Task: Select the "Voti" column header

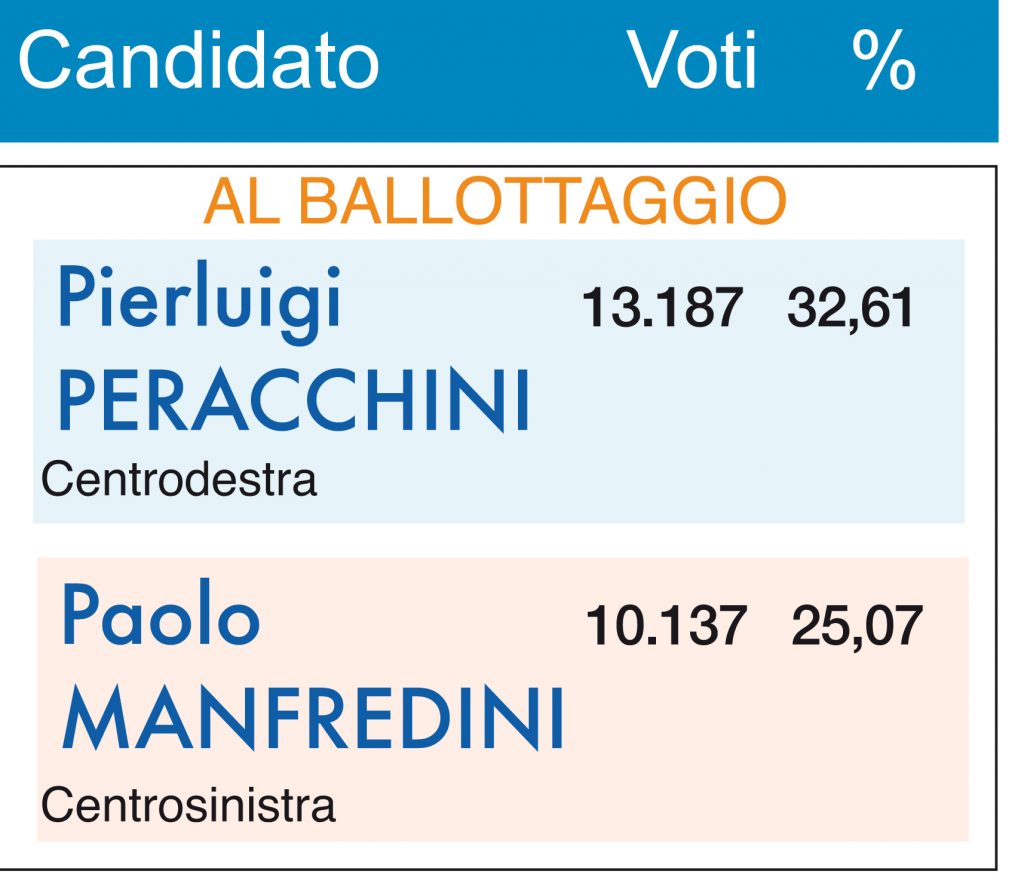Action: (x=692, y=62)
